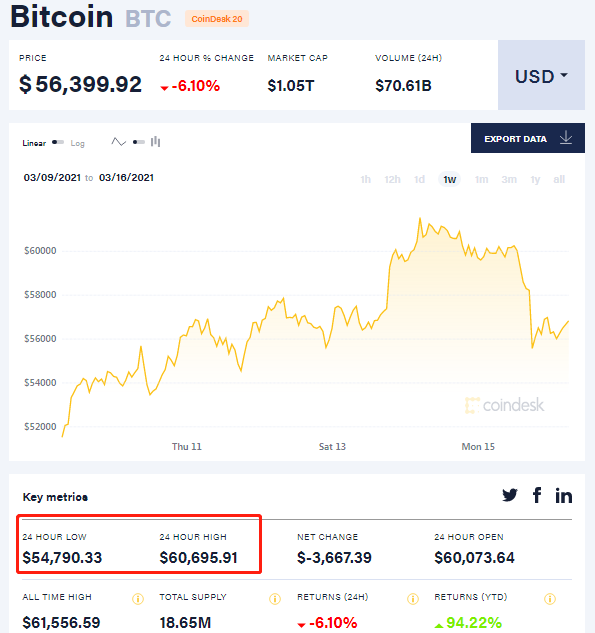Screen dimensions: 595x633
Task: Click the Linear scale label
Action: (34, 143)
